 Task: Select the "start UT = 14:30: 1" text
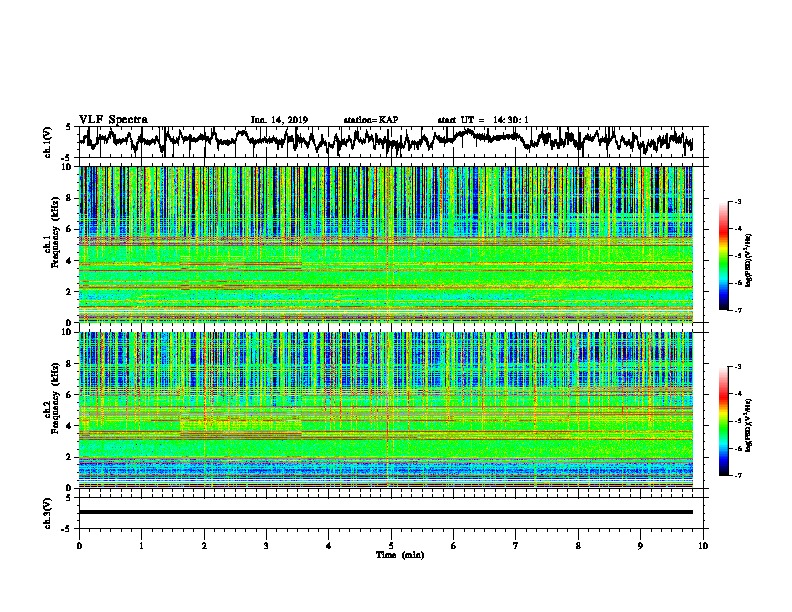(483, 120)
